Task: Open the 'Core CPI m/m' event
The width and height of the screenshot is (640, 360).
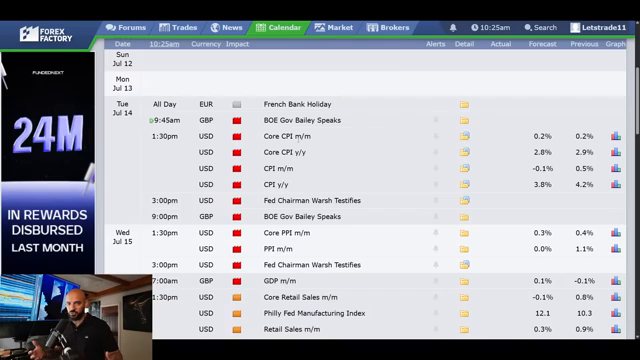Action: (287, 136)
